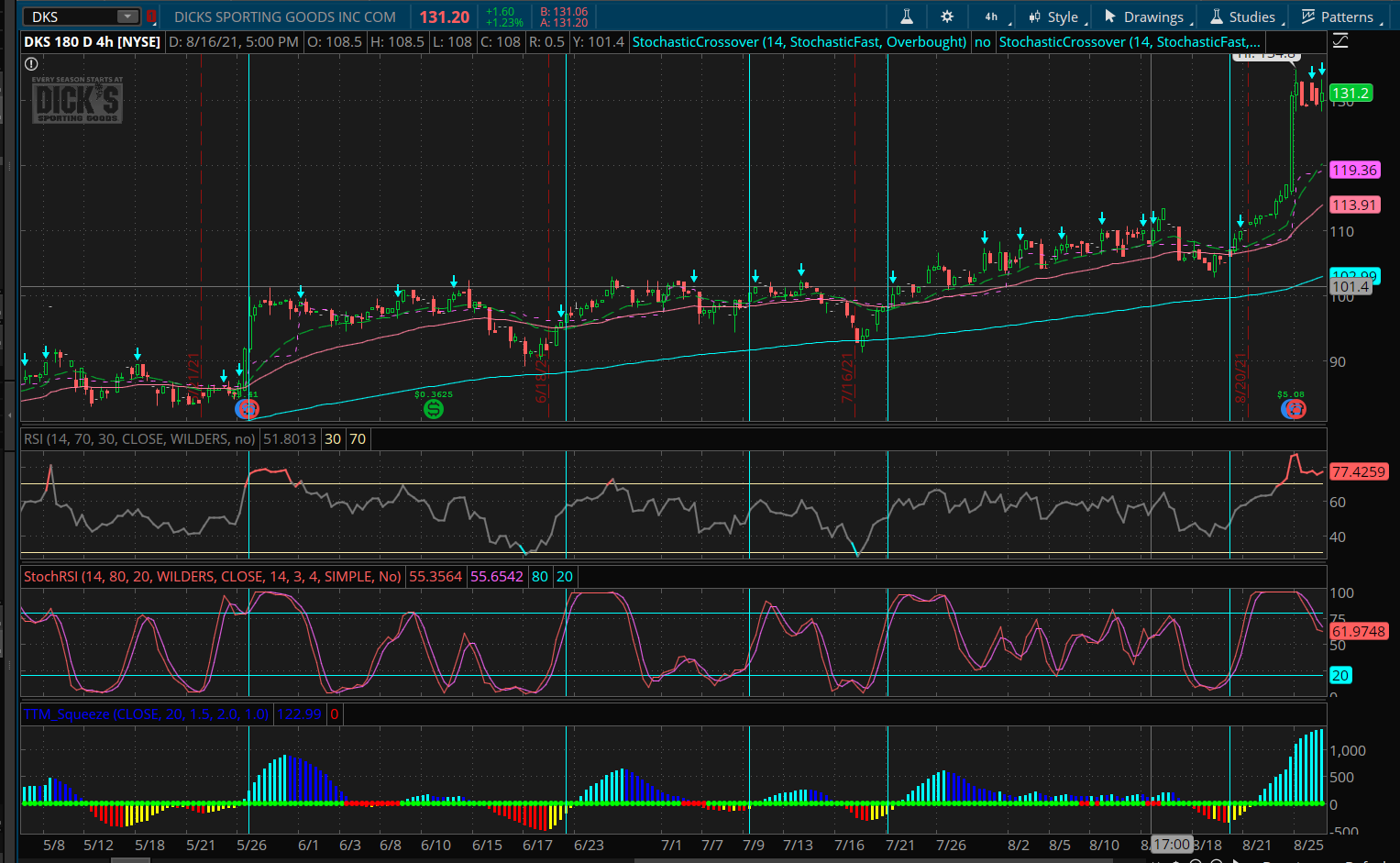Click the StochRSI study label
Image resolution: width=1400 pixels, height=863 pixels.
[x=213, y=577]
